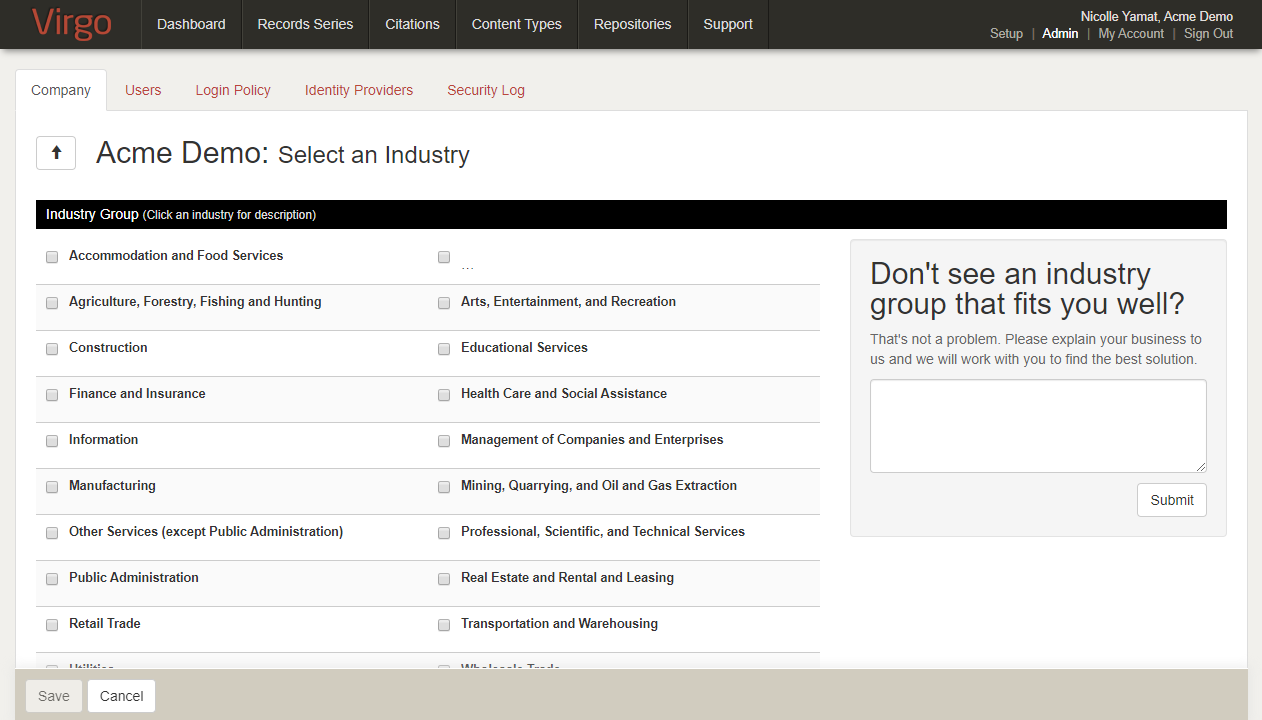Select the Educational Services checkbox
This screenshot has height=720, width=1262.
tap(444, 349)
